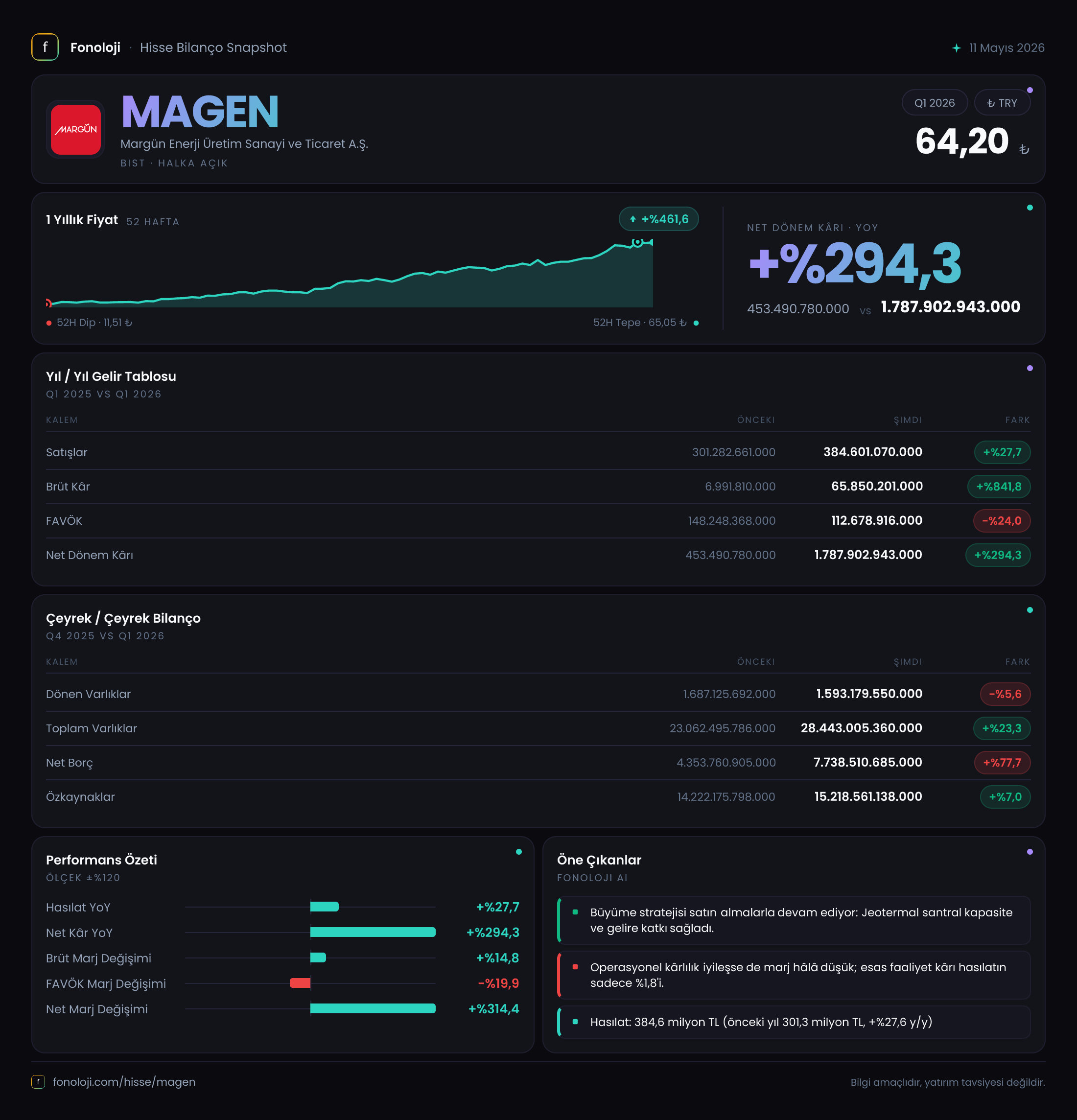Screen dimensions: 1077x1120
Task: Click the highlight about operasyonel kârlılık
Action: 794,975
